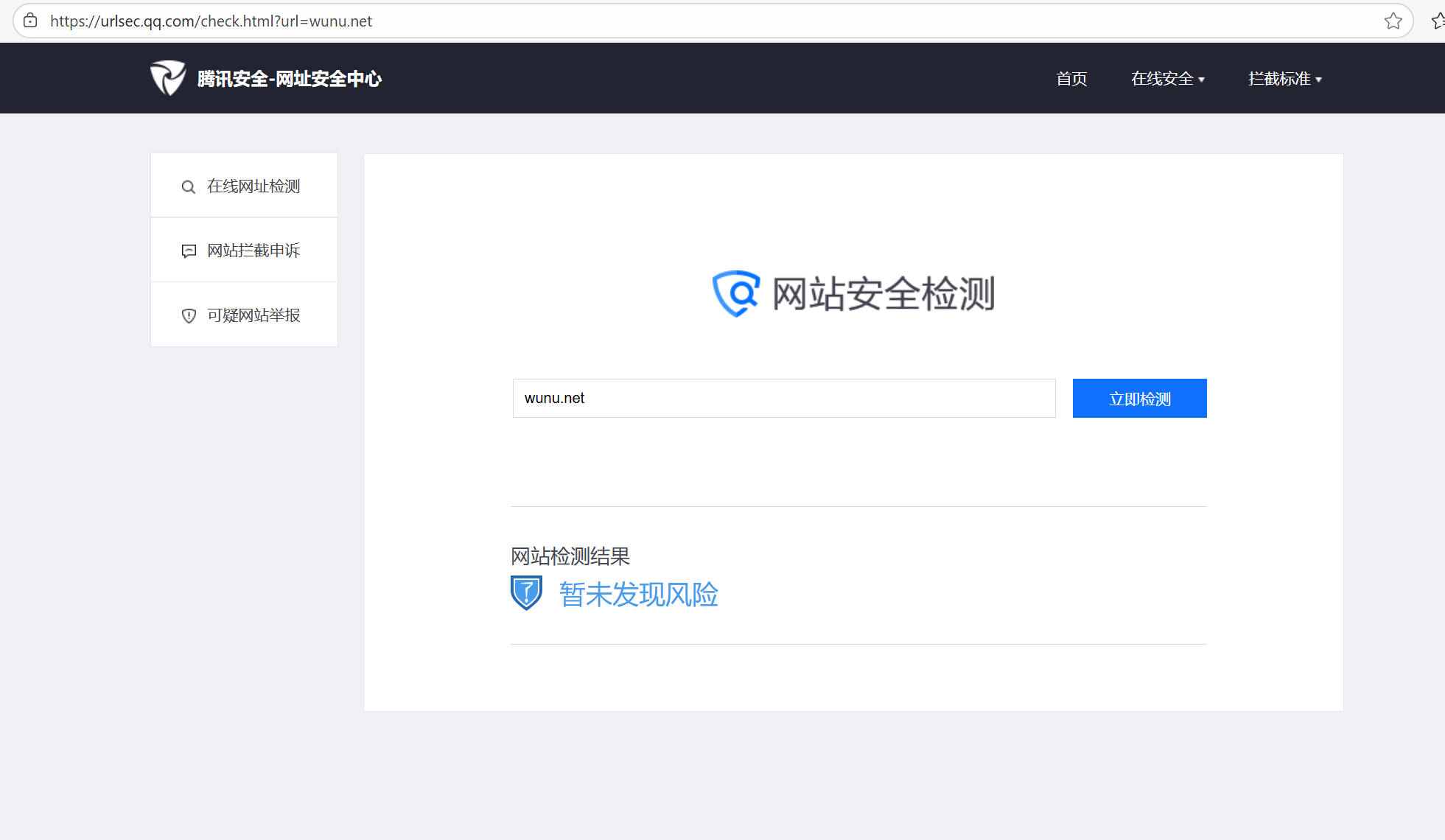The width and height of the screenshot is (1445, 840).
Task: Click the 网站安全检测 heading text
Action: coord(883,294)
